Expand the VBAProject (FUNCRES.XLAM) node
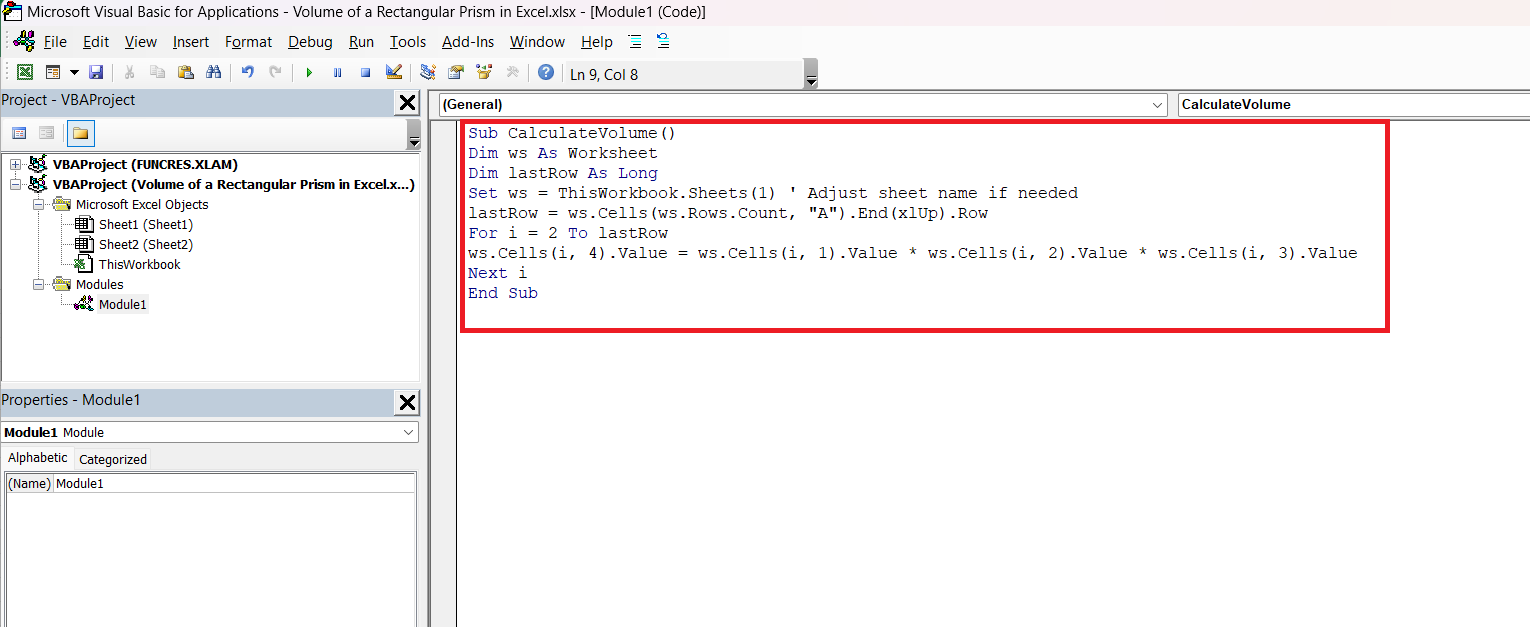Viewport: 1530px width, 627px height. tap(15, 164)
